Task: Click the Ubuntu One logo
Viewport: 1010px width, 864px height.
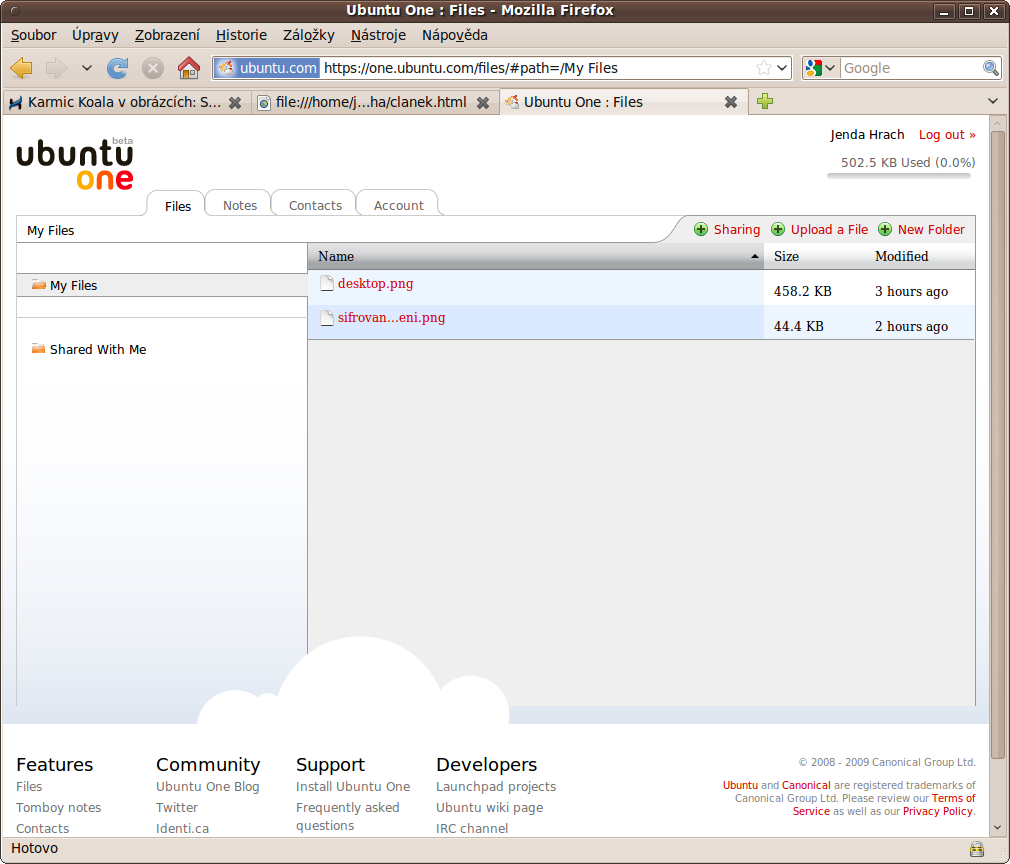Action: (x=75, y=164)
